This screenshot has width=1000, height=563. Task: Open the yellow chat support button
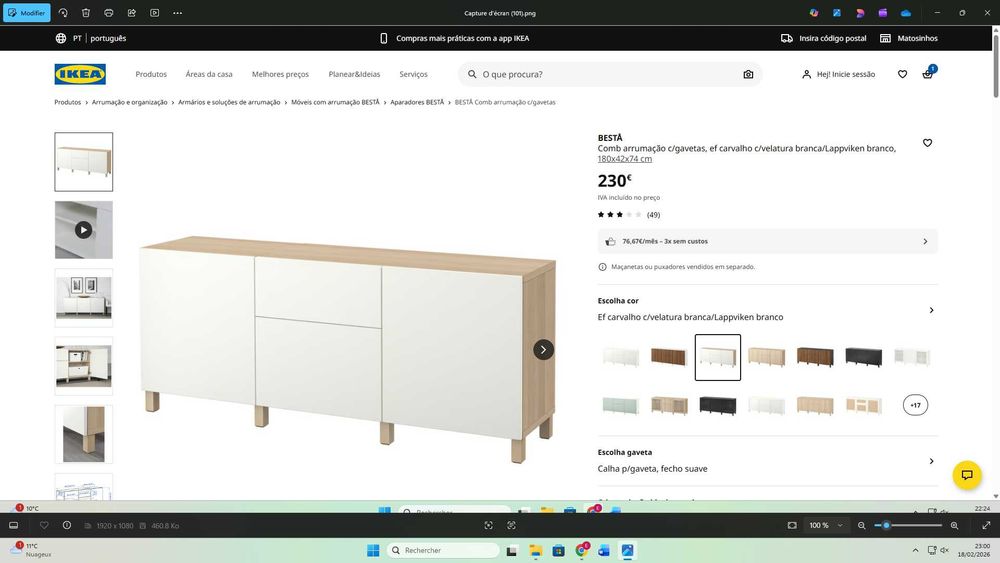(967, 475)
